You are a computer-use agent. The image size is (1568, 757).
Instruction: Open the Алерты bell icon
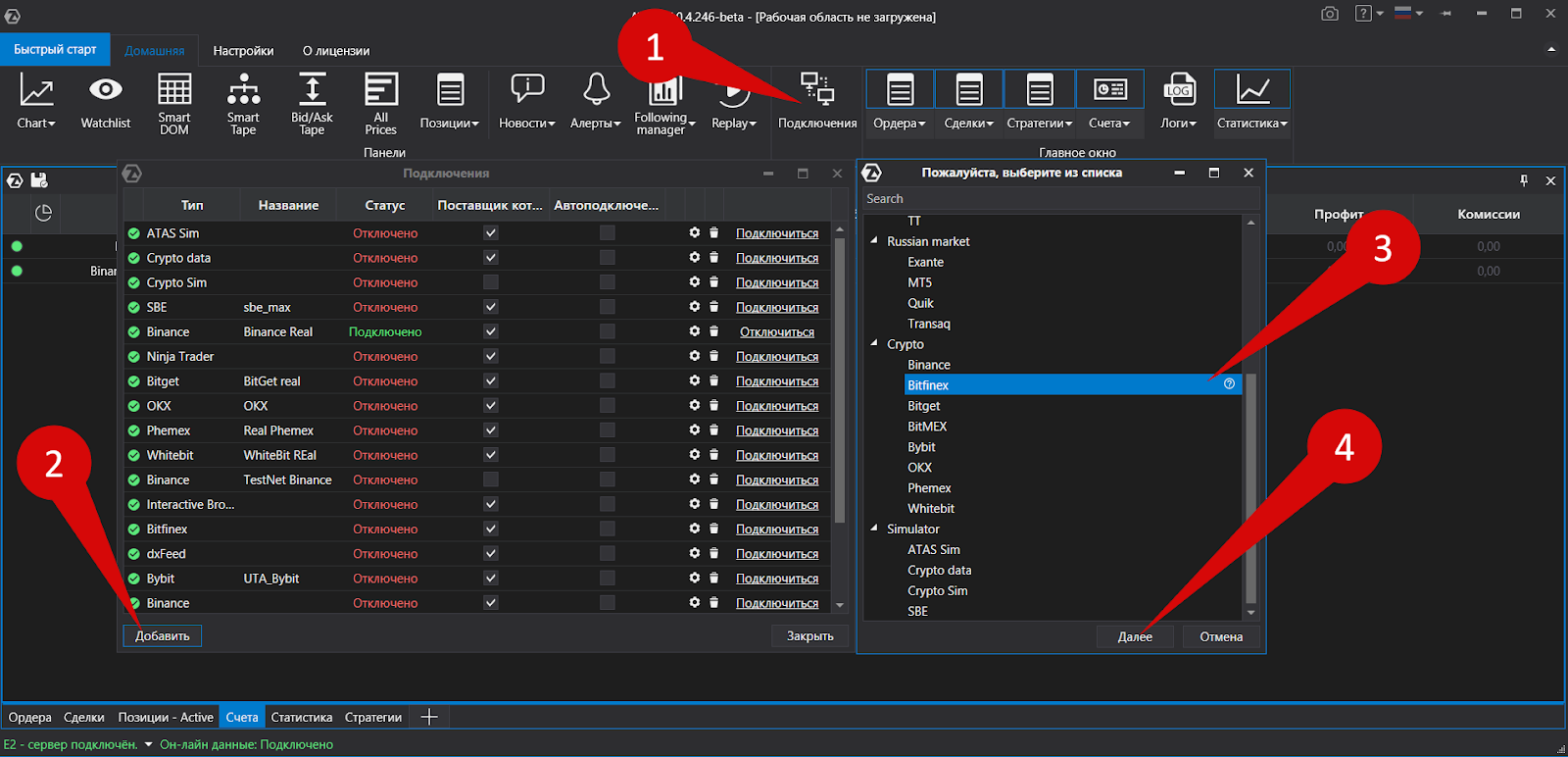point(596,90)
